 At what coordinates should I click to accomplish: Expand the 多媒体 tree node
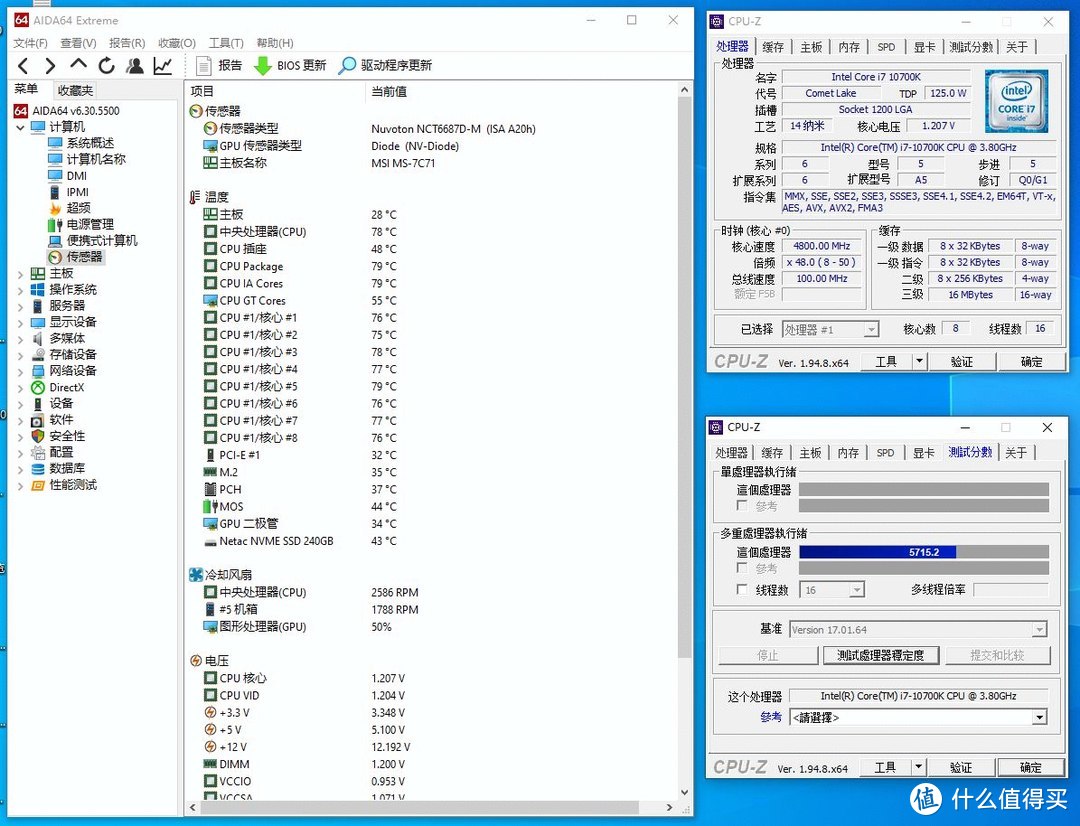(20, 338)
